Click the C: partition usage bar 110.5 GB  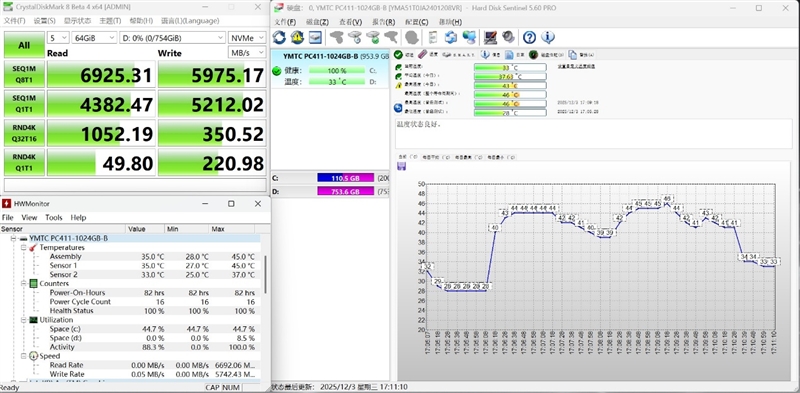346,178
